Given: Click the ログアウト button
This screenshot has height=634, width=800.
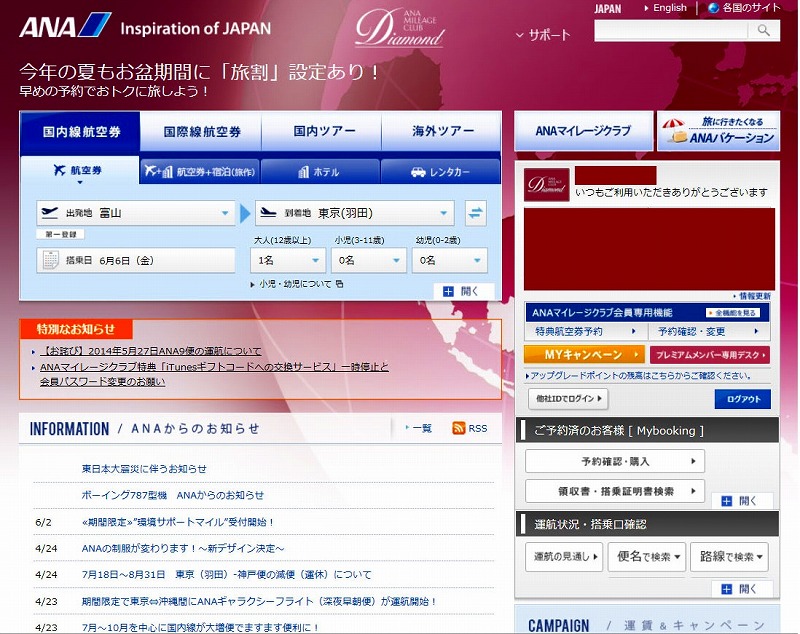Looking at the screenshot, I should click(x=743, y=399).
